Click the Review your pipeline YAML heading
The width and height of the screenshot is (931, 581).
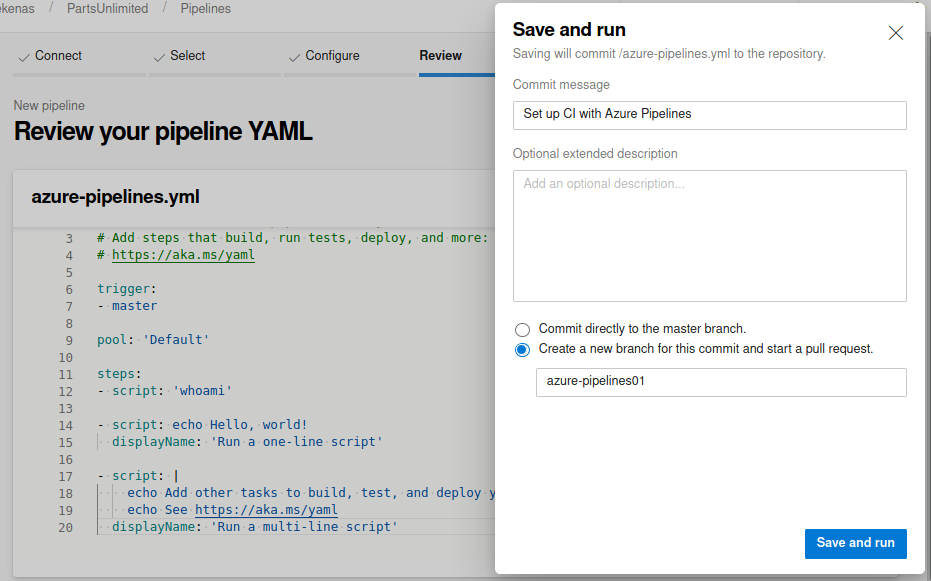[163, 131]
